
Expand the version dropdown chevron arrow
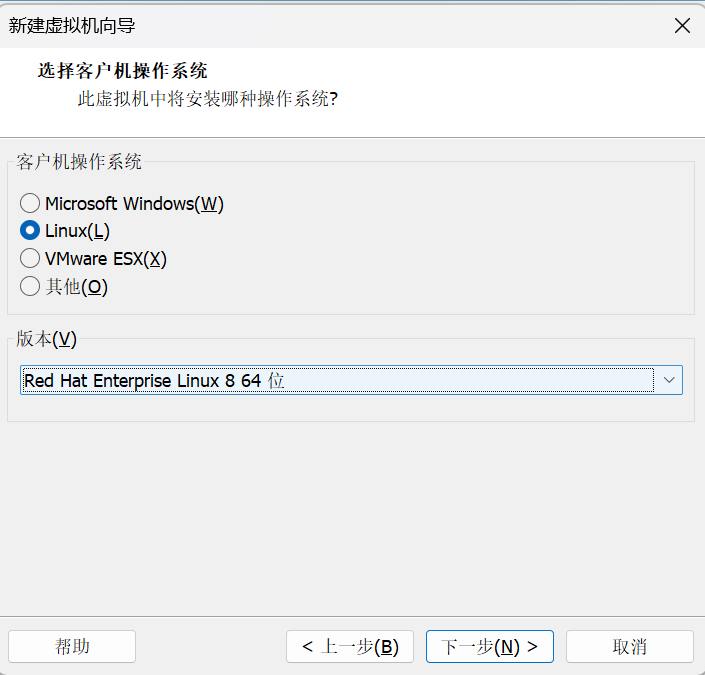pos(669,380)
